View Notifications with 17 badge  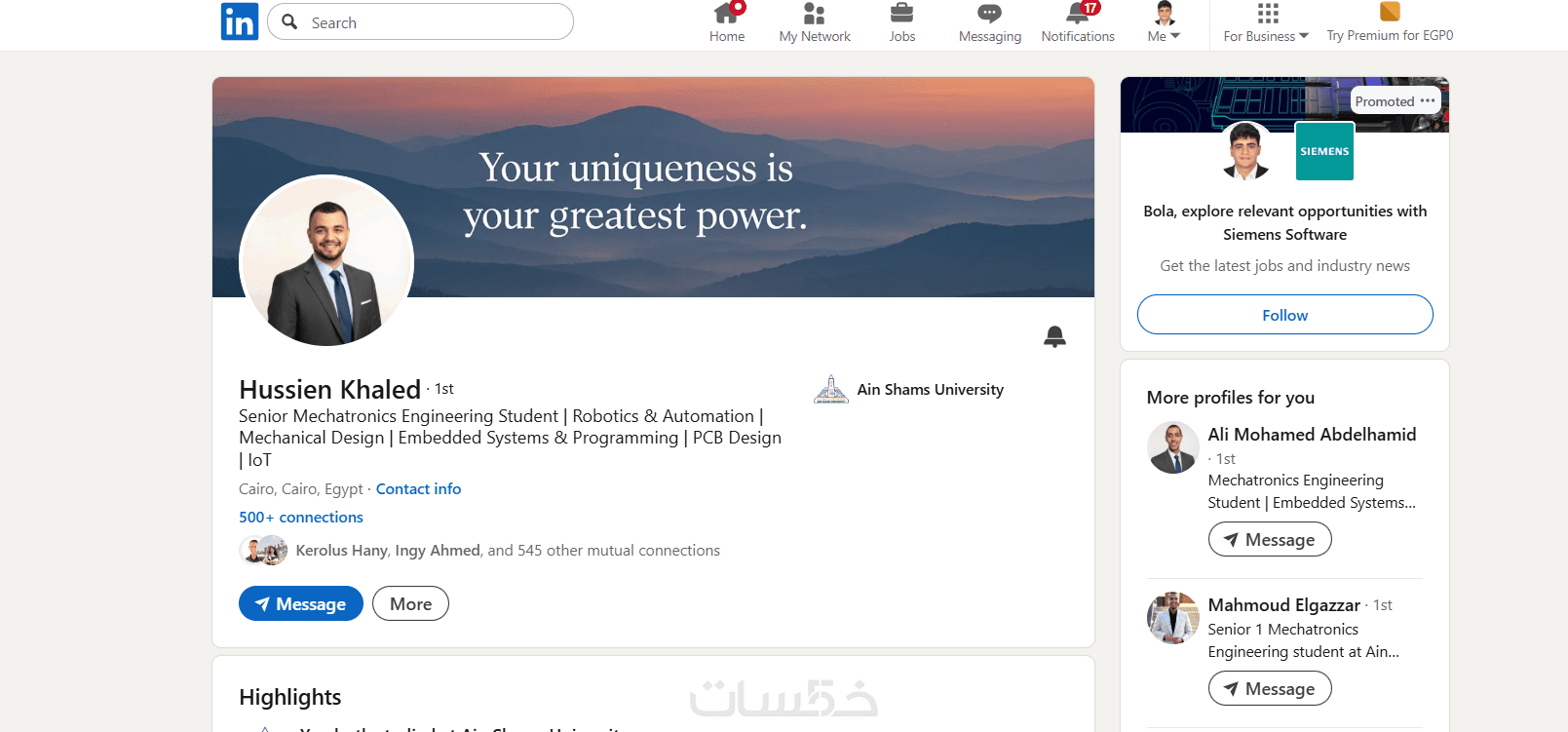[x=1078, y=23]
